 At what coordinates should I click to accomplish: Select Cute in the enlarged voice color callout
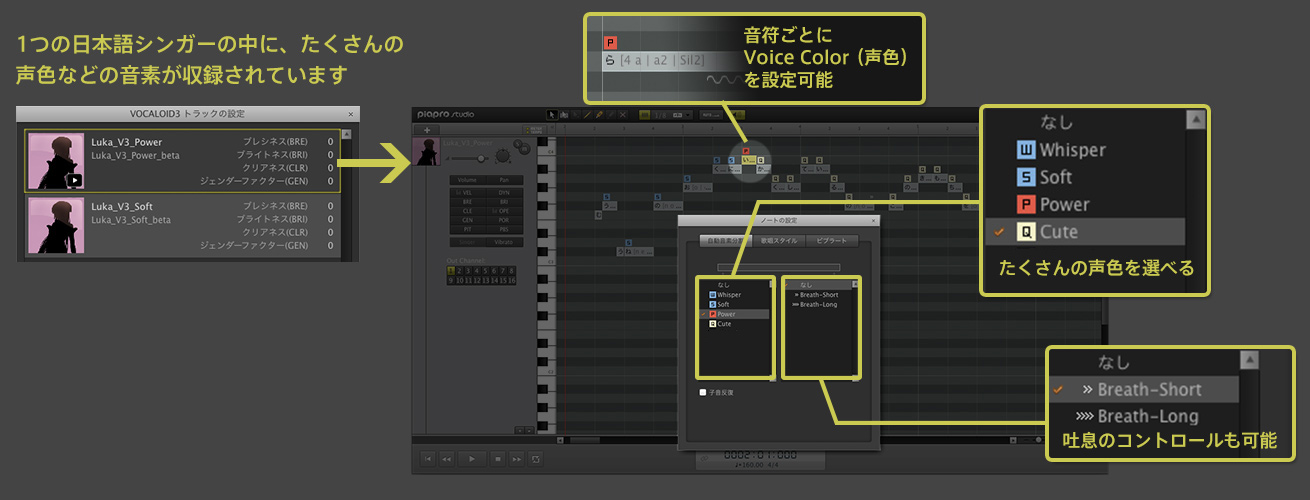[1084, 232]
